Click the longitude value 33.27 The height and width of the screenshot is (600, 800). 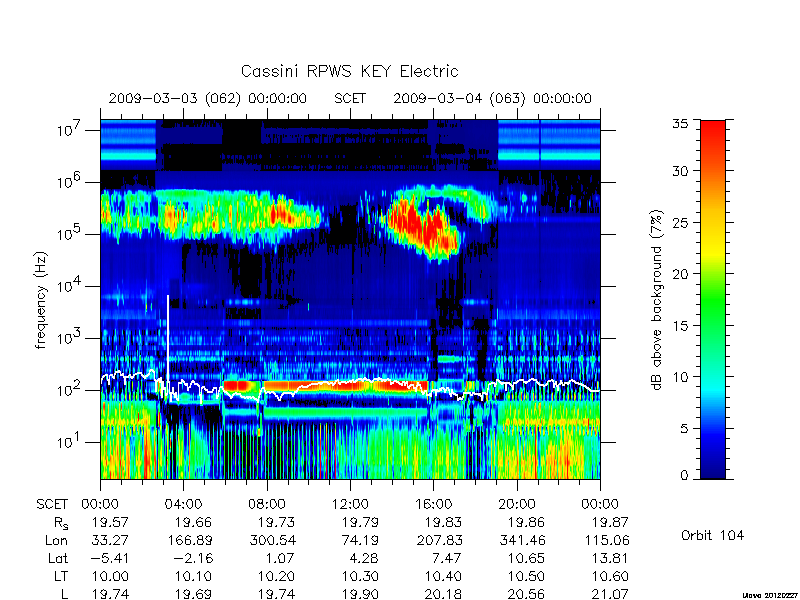pos(110,540)
